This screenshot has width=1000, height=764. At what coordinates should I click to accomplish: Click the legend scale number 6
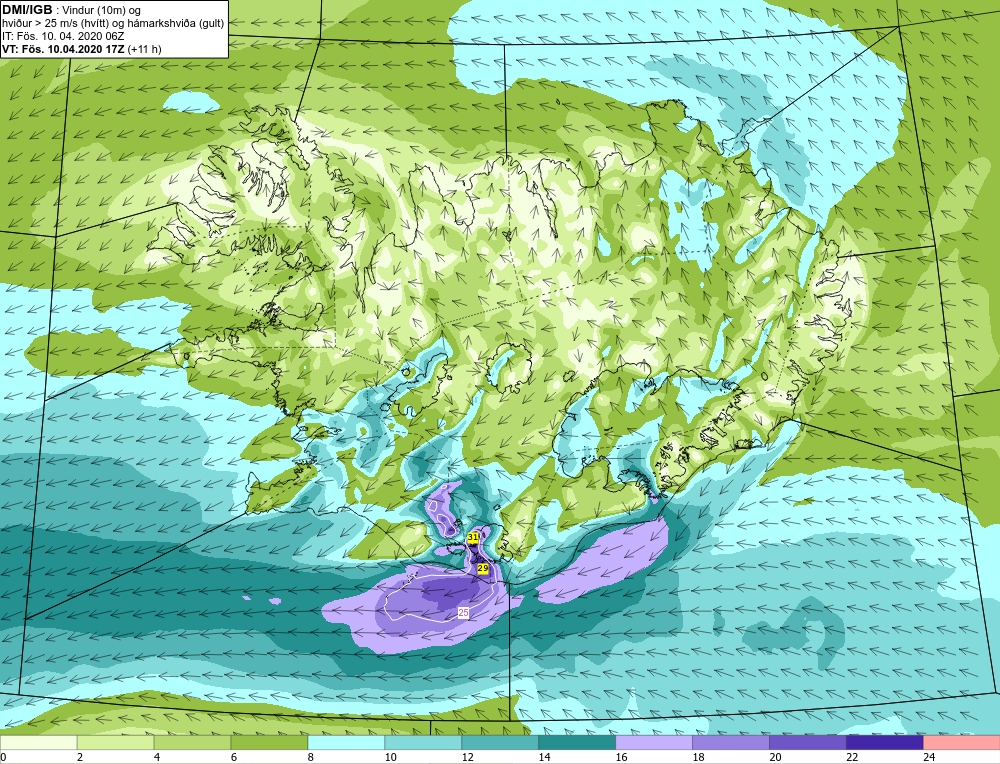(x=234, y=757)
